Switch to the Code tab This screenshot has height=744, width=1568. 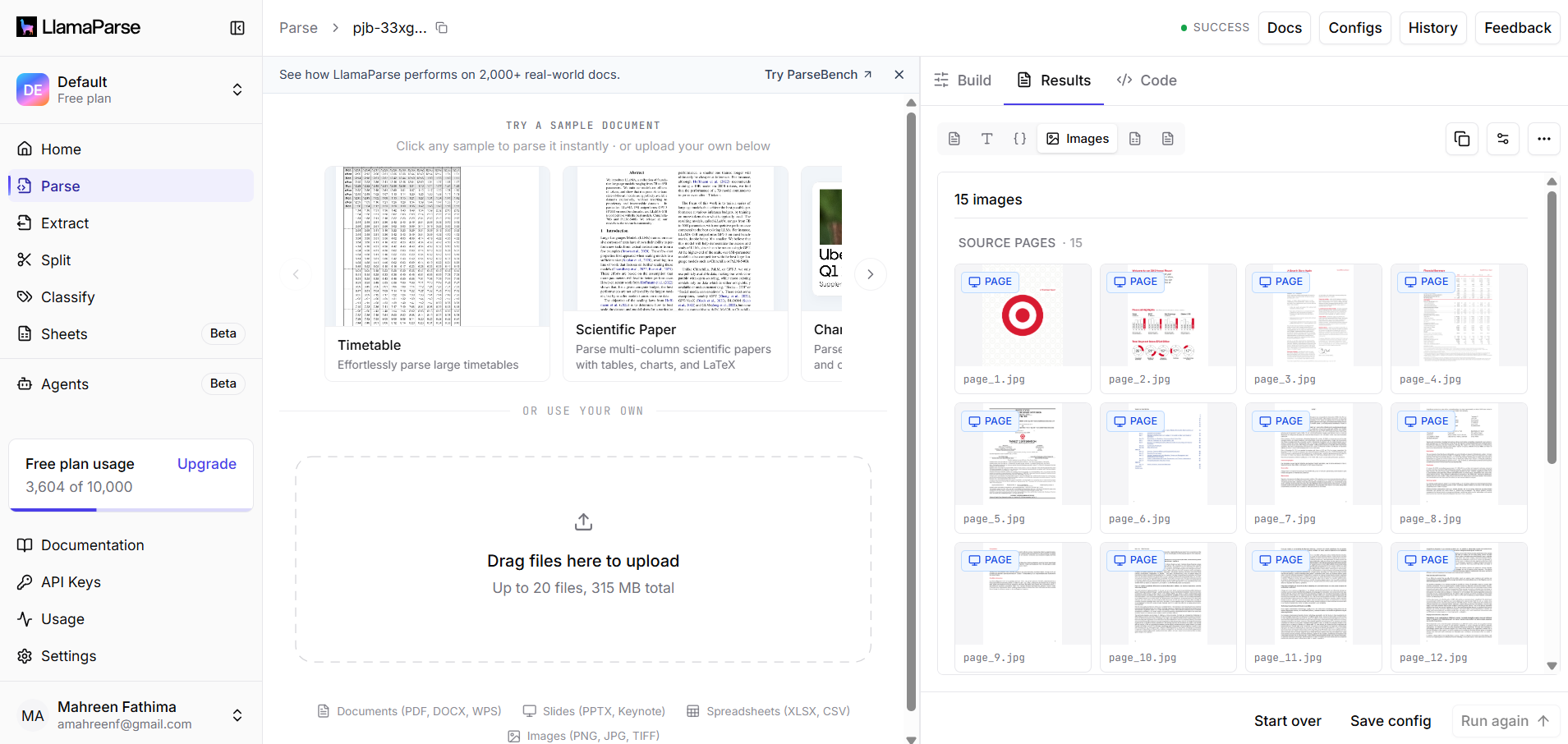pos(1147,80)
